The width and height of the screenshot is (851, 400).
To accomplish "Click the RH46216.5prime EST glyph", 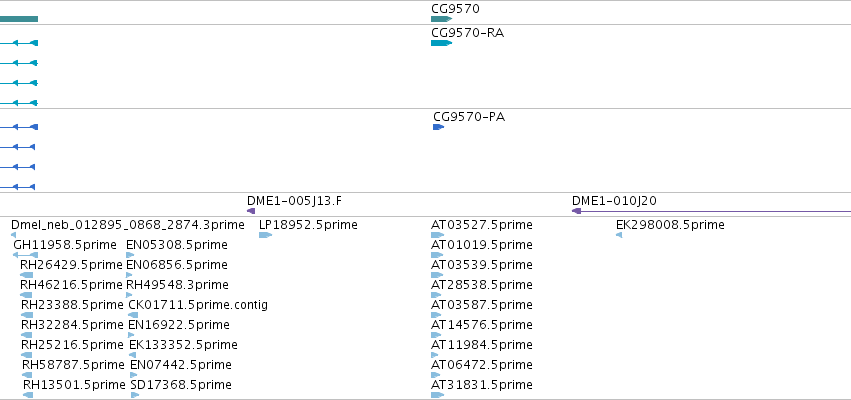I will (x=27, y=295).
